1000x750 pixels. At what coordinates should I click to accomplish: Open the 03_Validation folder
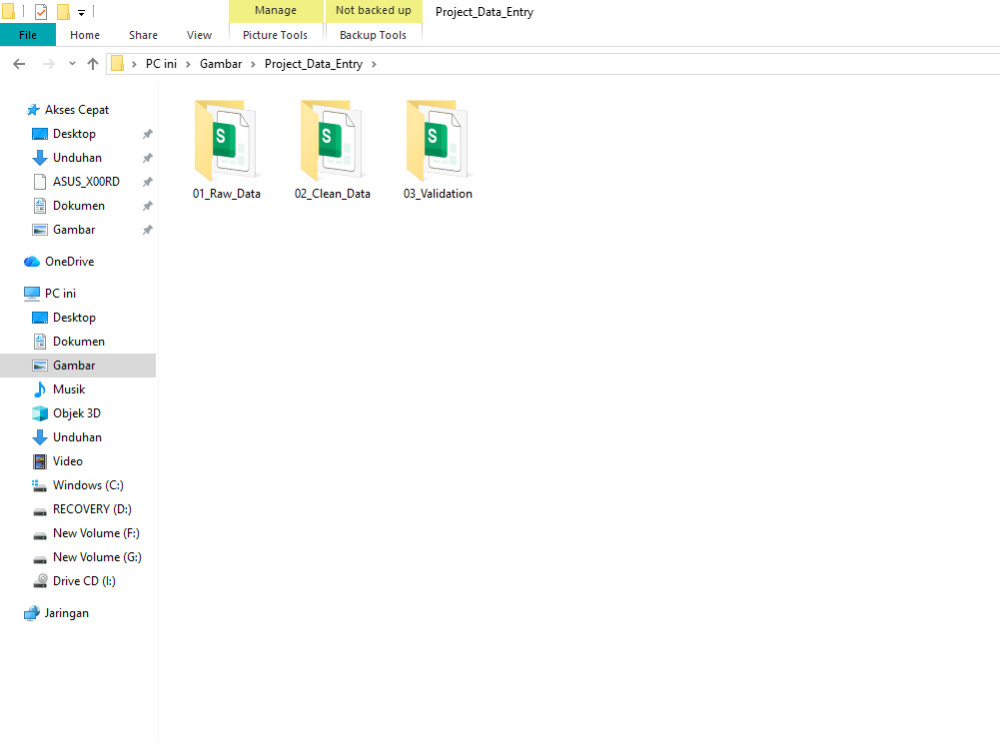tap(438, 150)
